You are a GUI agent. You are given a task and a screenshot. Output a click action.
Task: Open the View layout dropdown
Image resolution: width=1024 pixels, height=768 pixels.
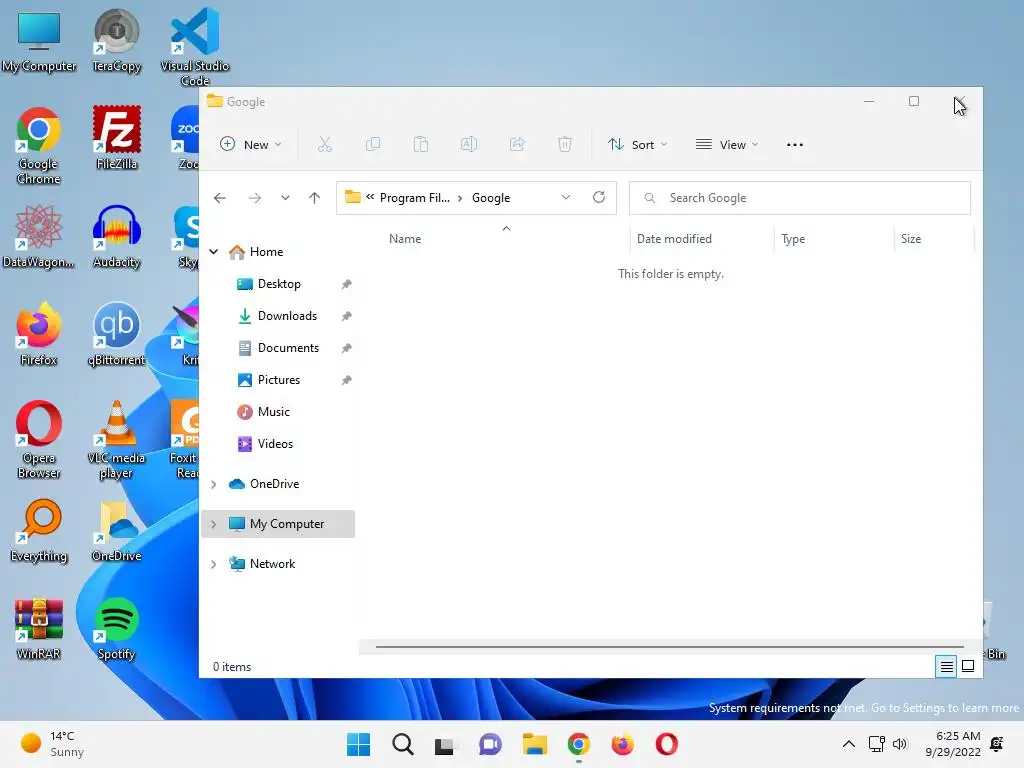[x=727, y=144]
